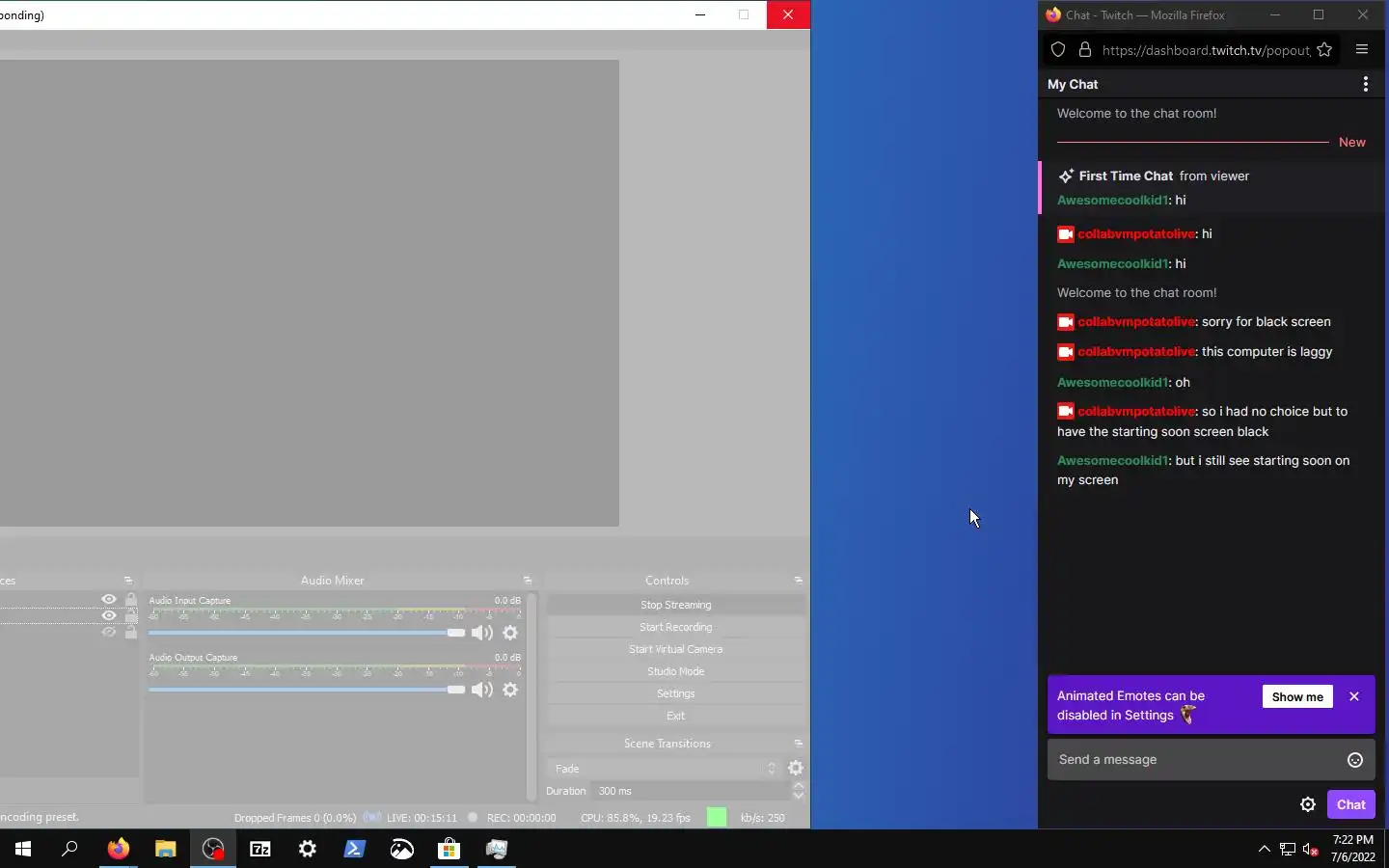Open 7-Zip from the taskbar
The height and width of the screenshot is (868, 1389).
pos(260,849)
